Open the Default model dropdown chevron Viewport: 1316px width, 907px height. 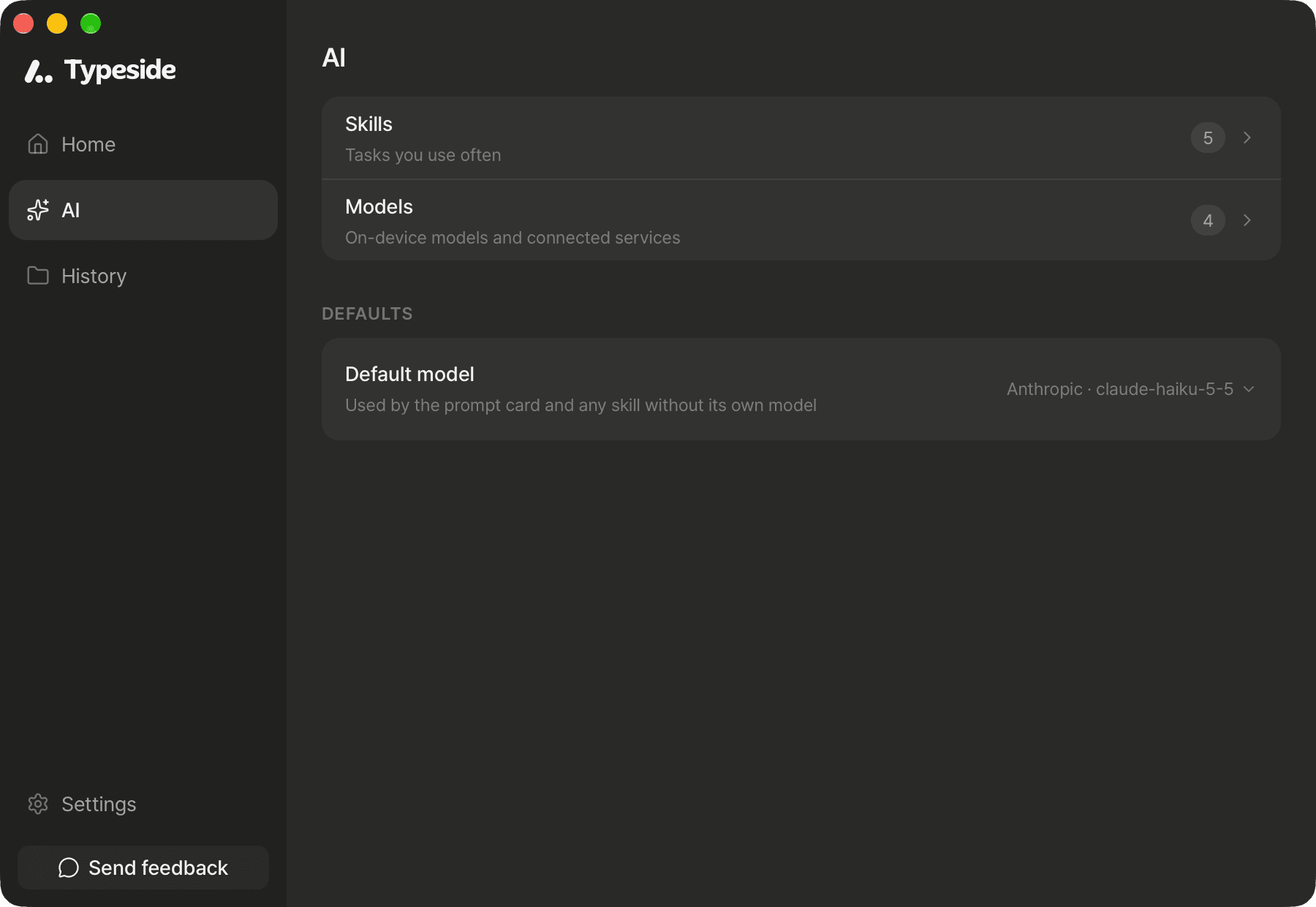tap(1249, 389)
